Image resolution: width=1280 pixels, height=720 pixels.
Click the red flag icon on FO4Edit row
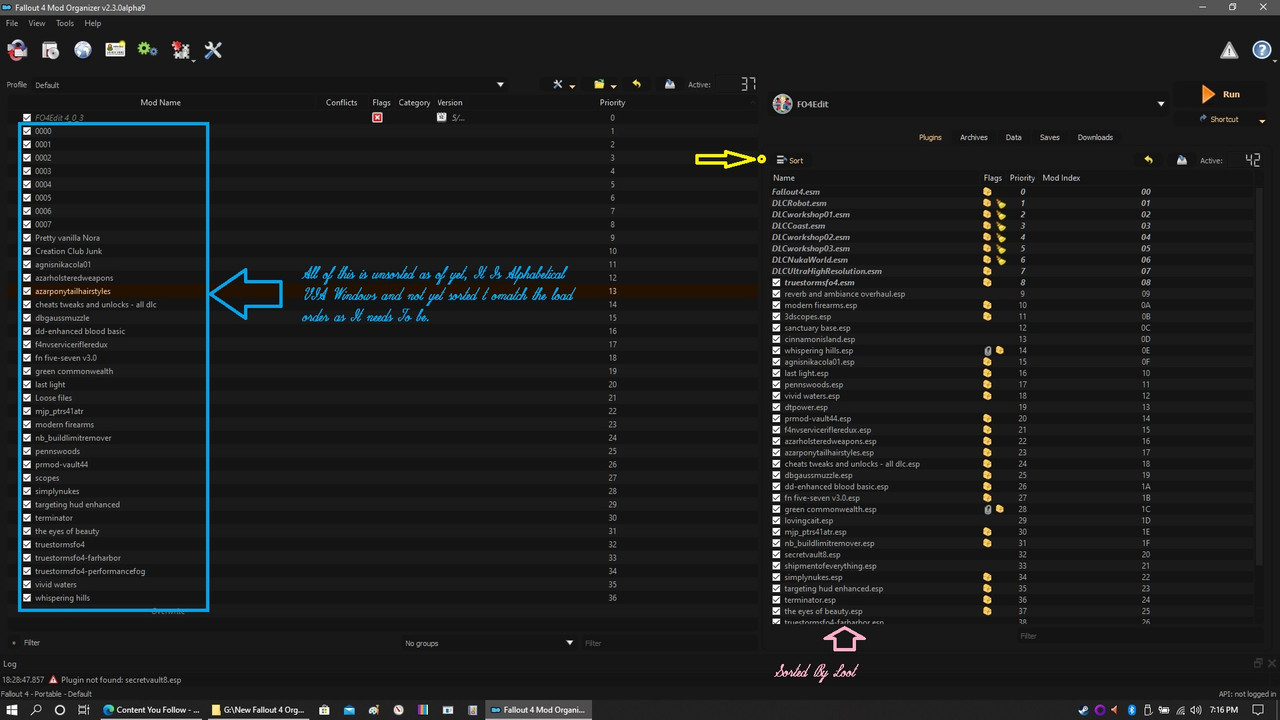[377, 118]
